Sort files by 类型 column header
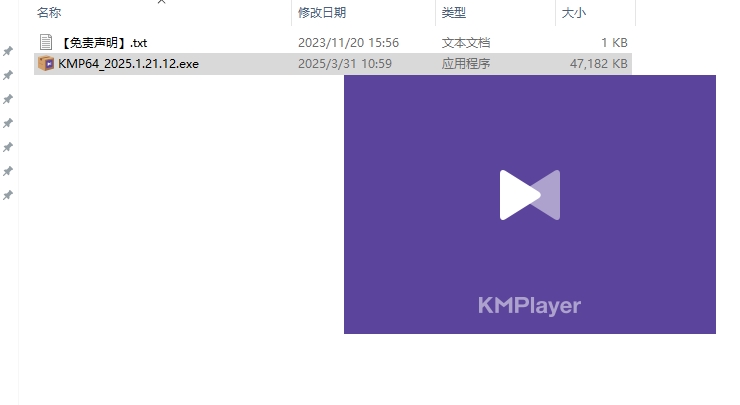The image size is (740, 405). point(454,13)
